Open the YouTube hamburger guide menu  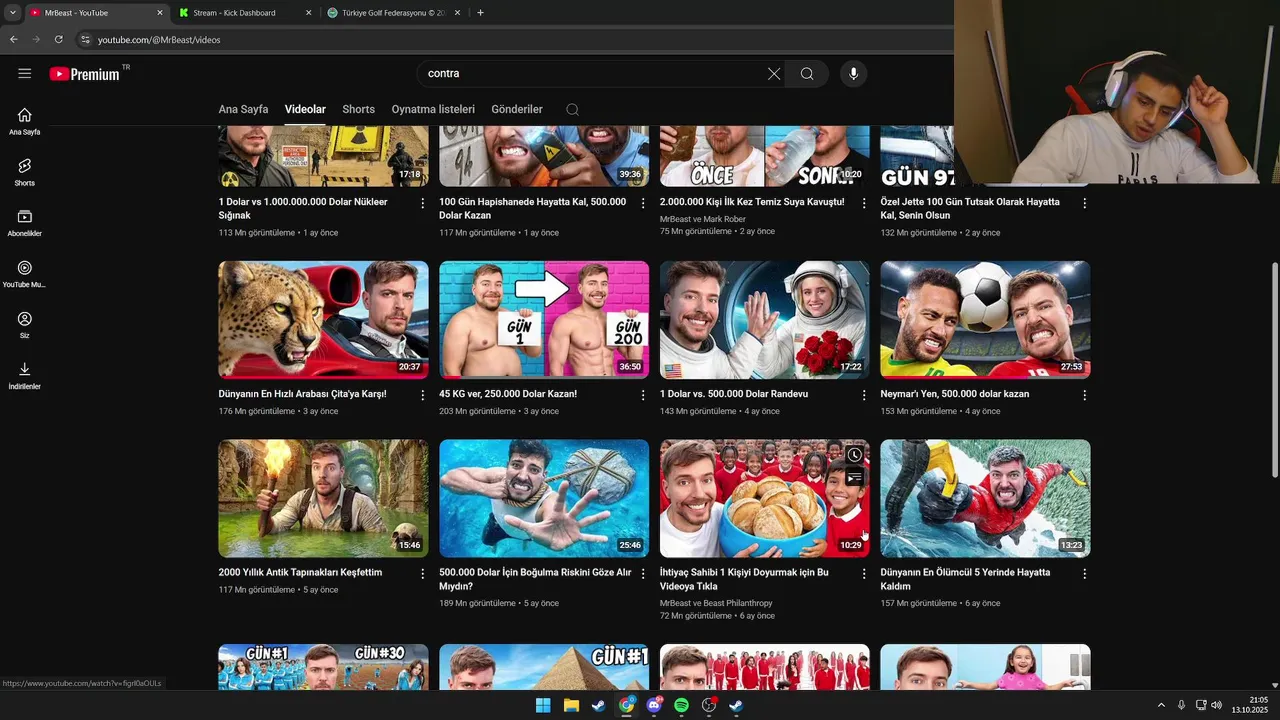[25, 73]
